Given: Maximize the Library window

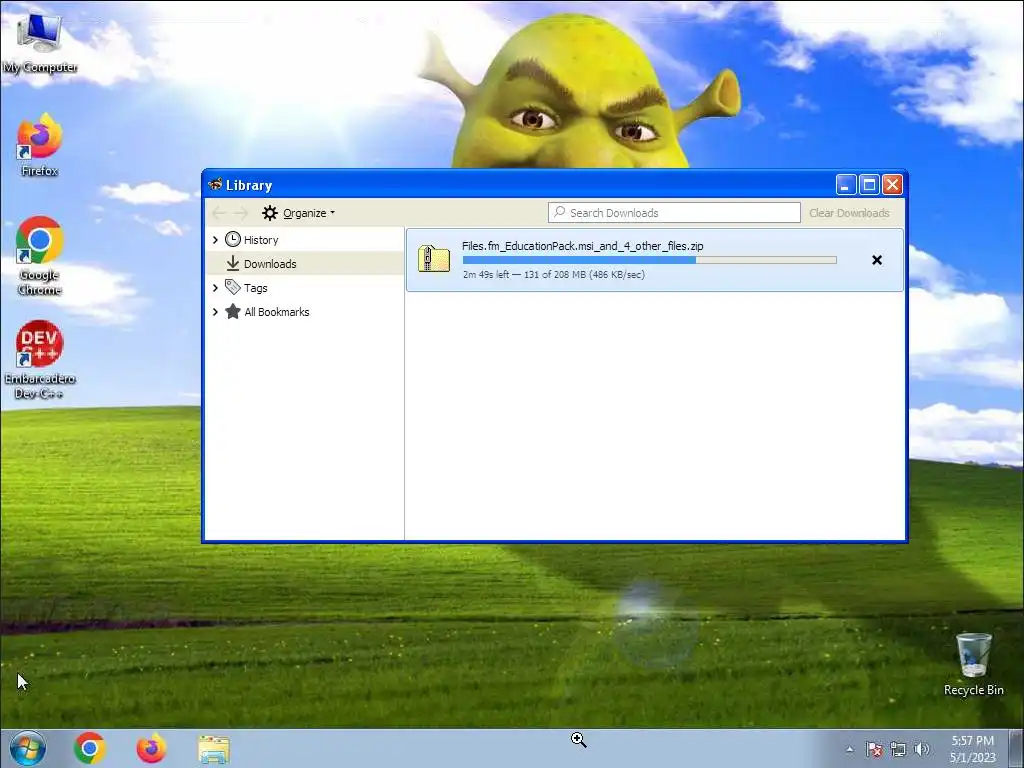Looking at the screenshot, I should coord(869,185).
